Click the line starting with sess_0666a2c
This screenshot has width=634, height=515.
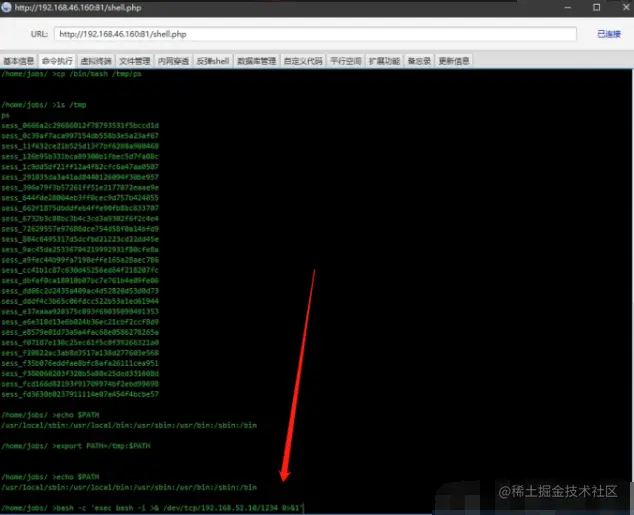point(80,125)
